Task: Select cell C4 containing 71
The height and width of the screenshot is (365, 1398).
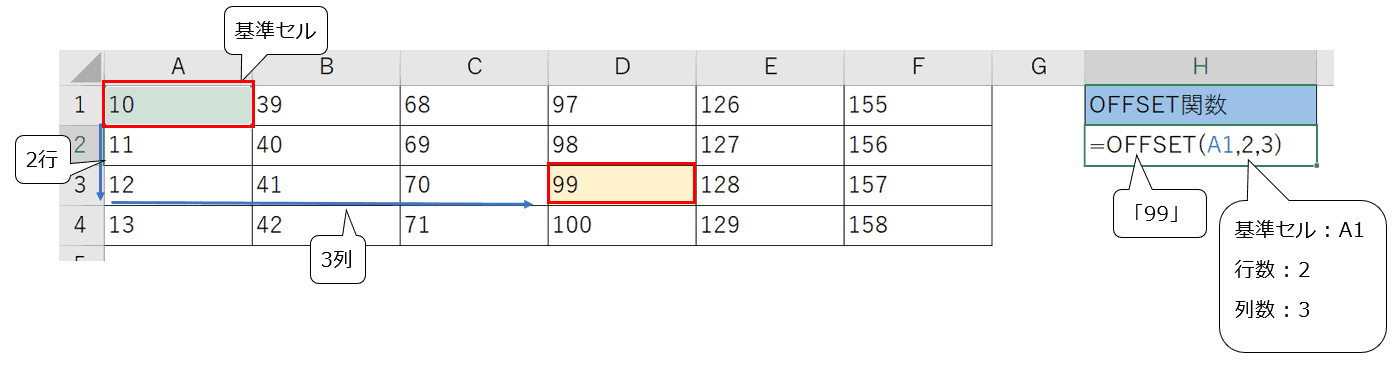Action: tap(474, 226)
